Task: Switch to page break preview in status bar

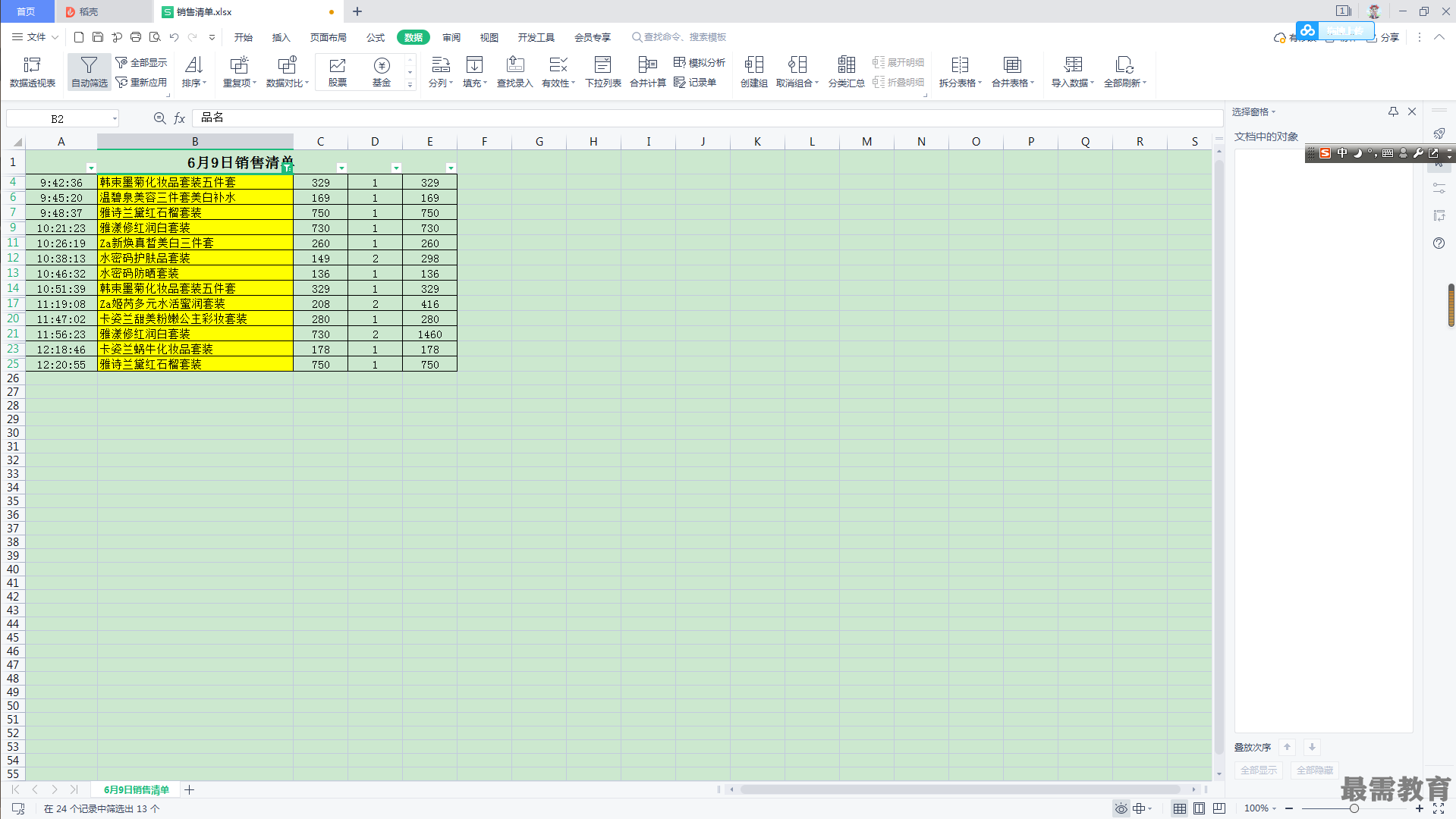Action: click(x=1219, y=808)
